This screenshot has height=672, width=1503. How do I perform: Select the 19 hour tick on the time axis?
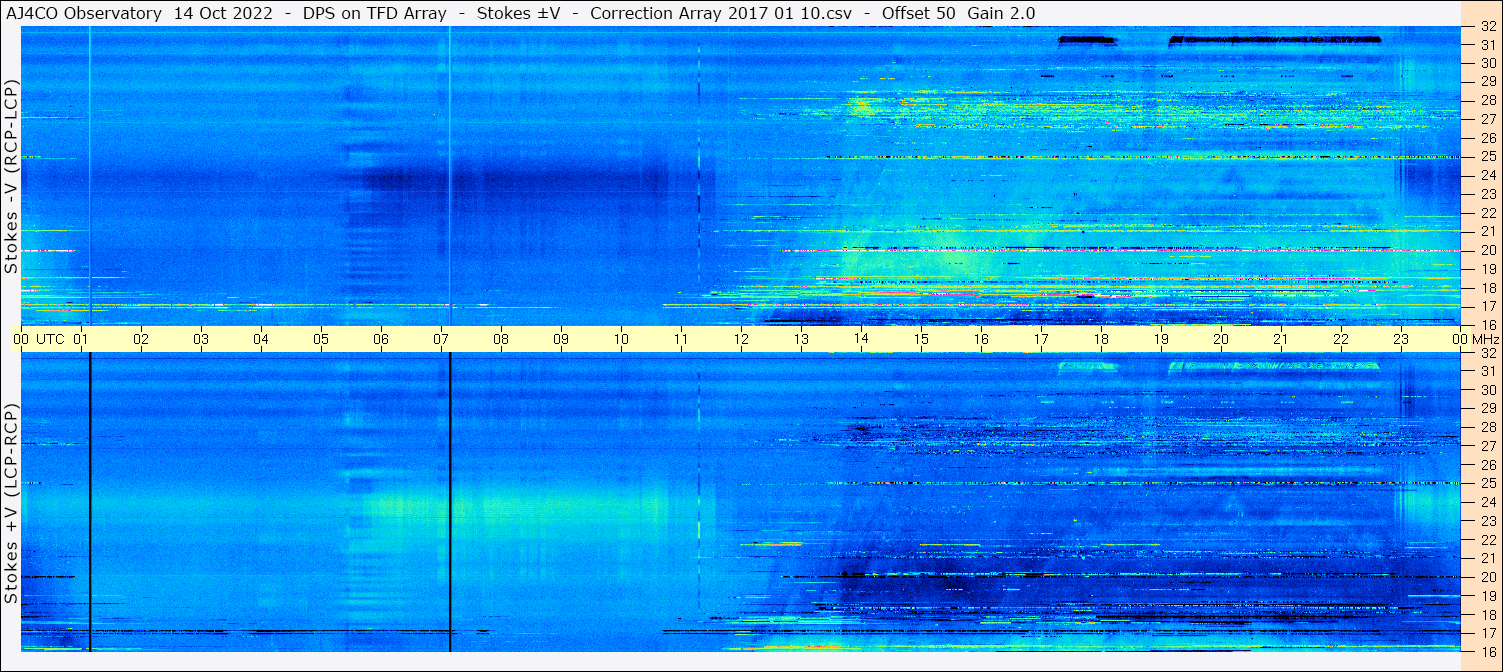point(1162,339)
